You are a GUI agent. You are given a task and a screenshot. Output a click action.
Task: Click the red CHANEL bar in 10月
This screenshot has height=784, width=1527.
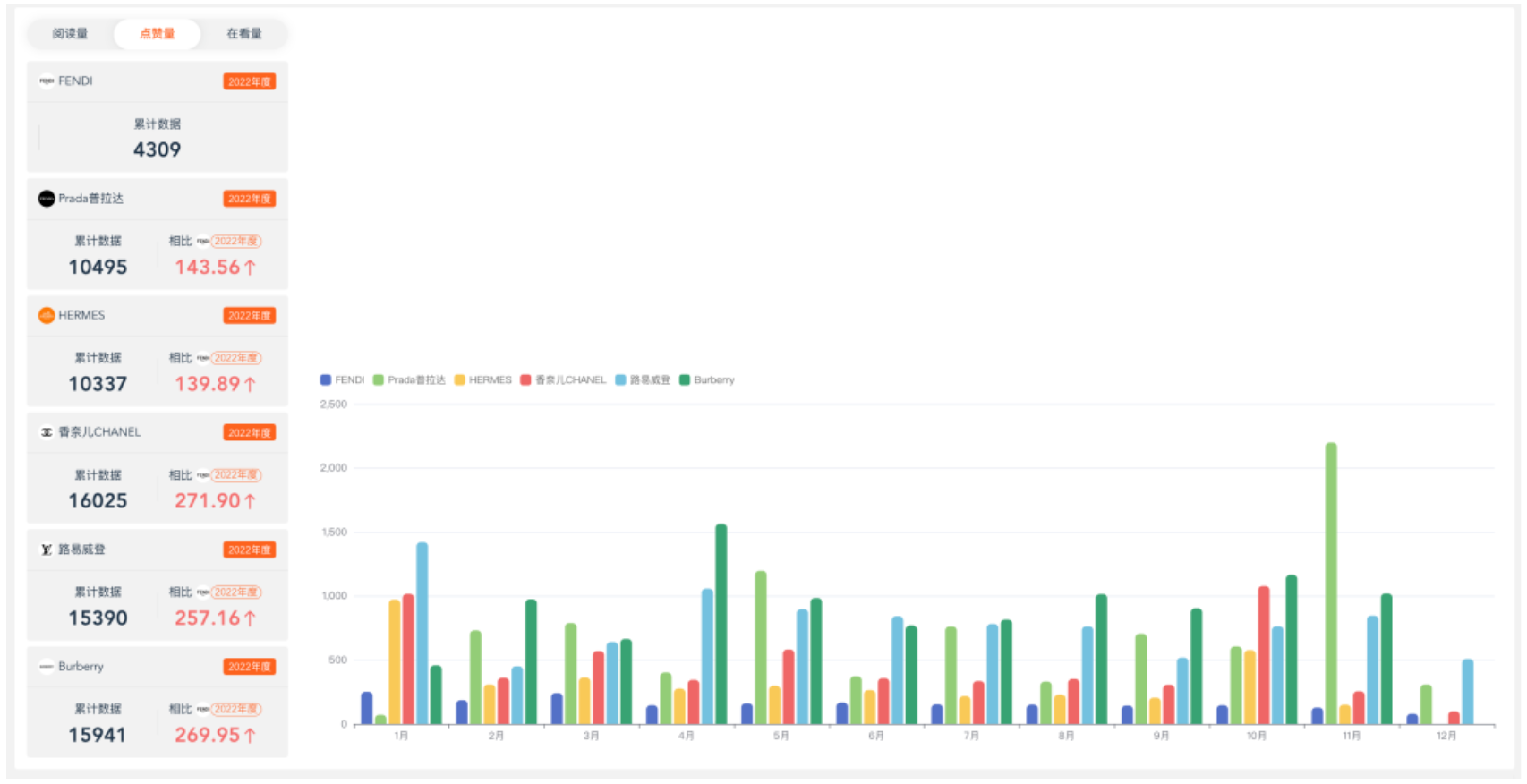(1264, 656)
